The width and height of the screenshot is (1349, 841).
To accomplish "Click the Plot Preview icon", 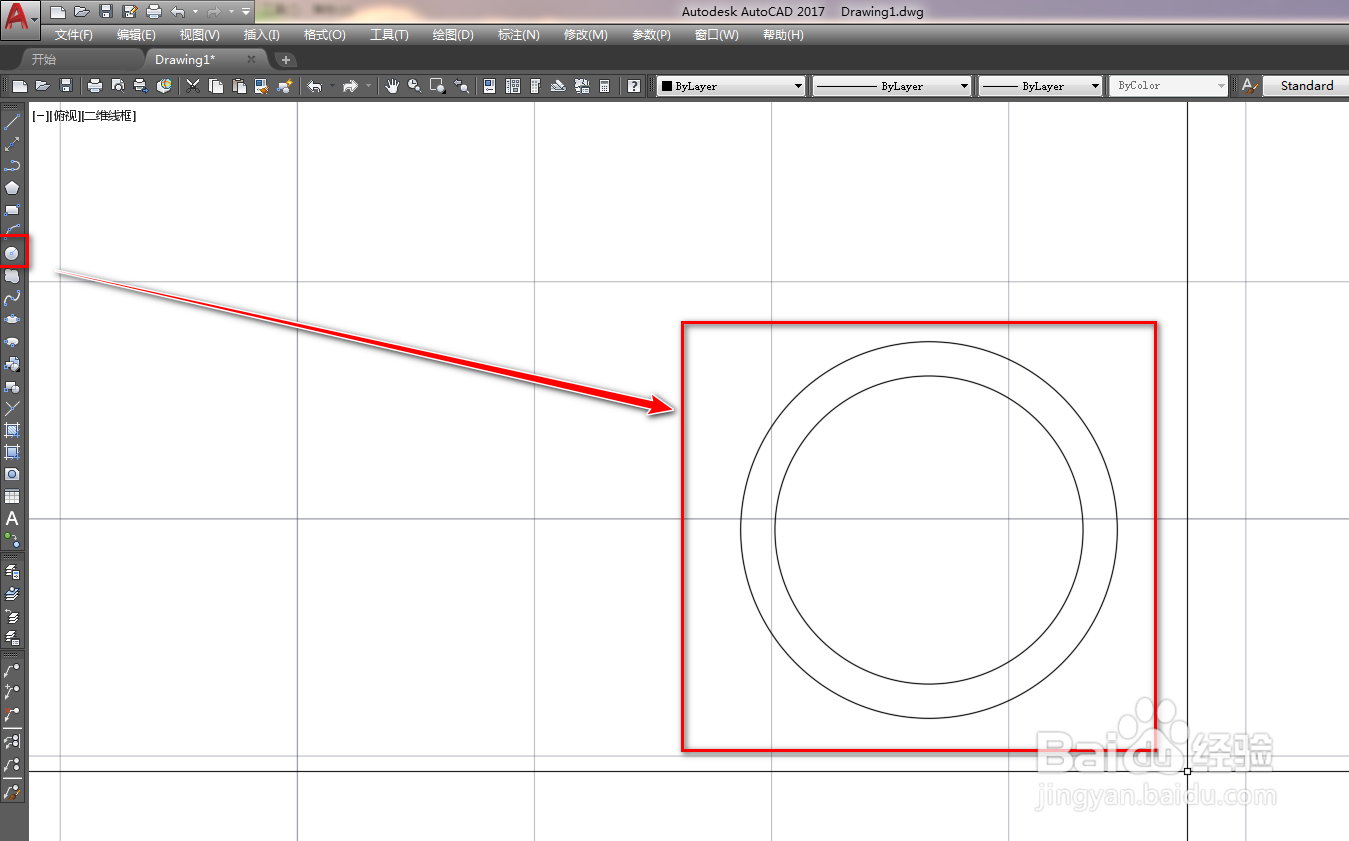I will (x=118, y=86).
